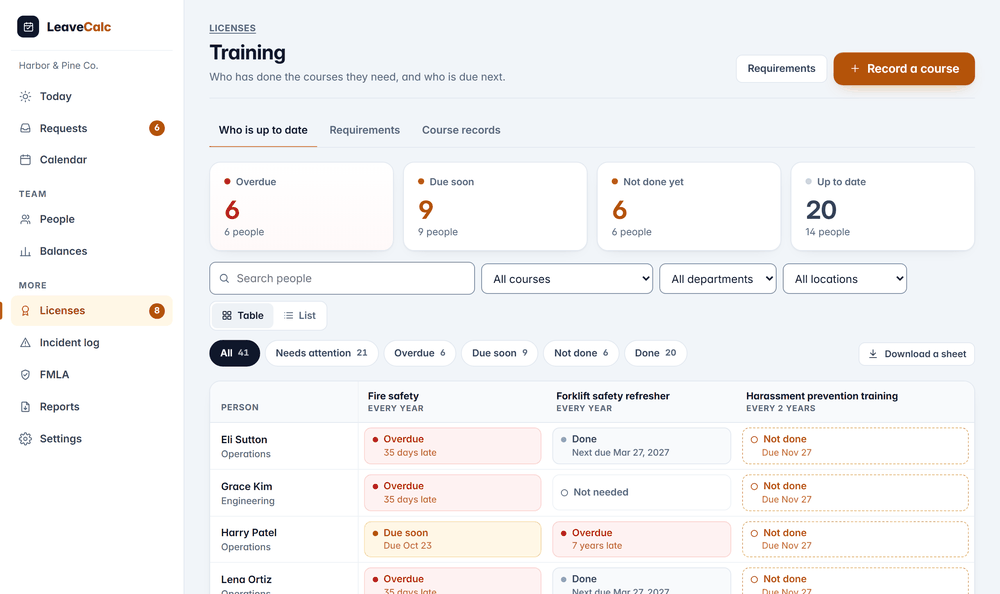Click the LeaveCalc logo icon

click(x=28, y=27)
